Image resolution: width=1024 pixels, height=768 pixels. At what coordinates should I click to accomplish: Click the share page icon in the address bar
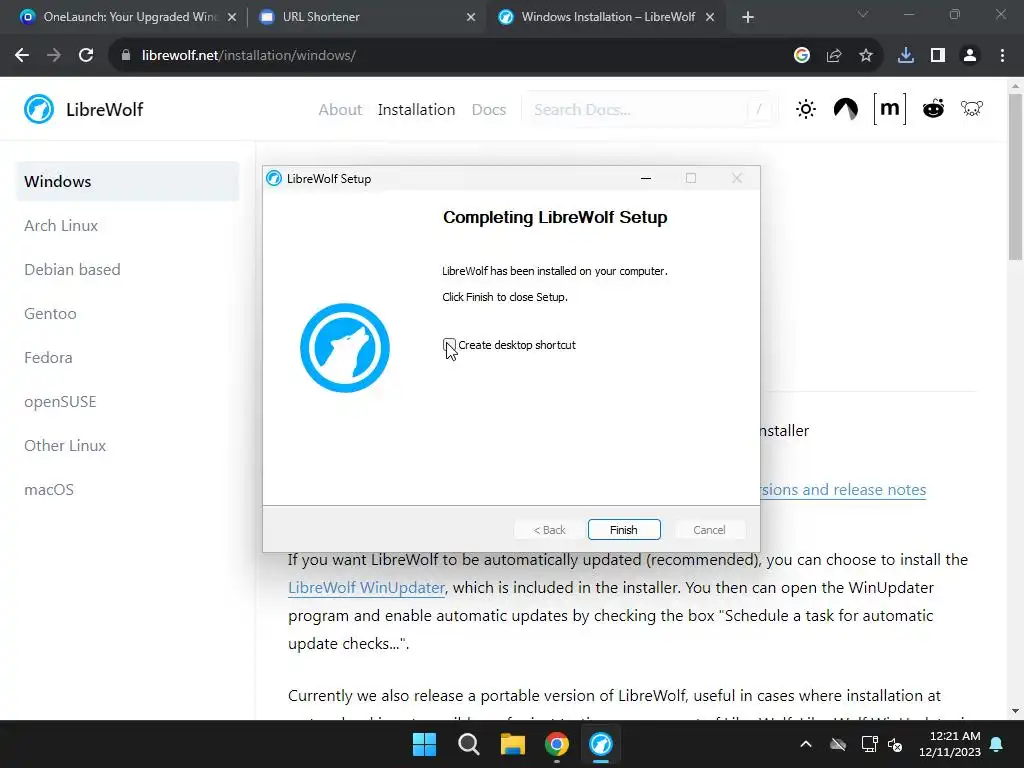pos(834,56)
